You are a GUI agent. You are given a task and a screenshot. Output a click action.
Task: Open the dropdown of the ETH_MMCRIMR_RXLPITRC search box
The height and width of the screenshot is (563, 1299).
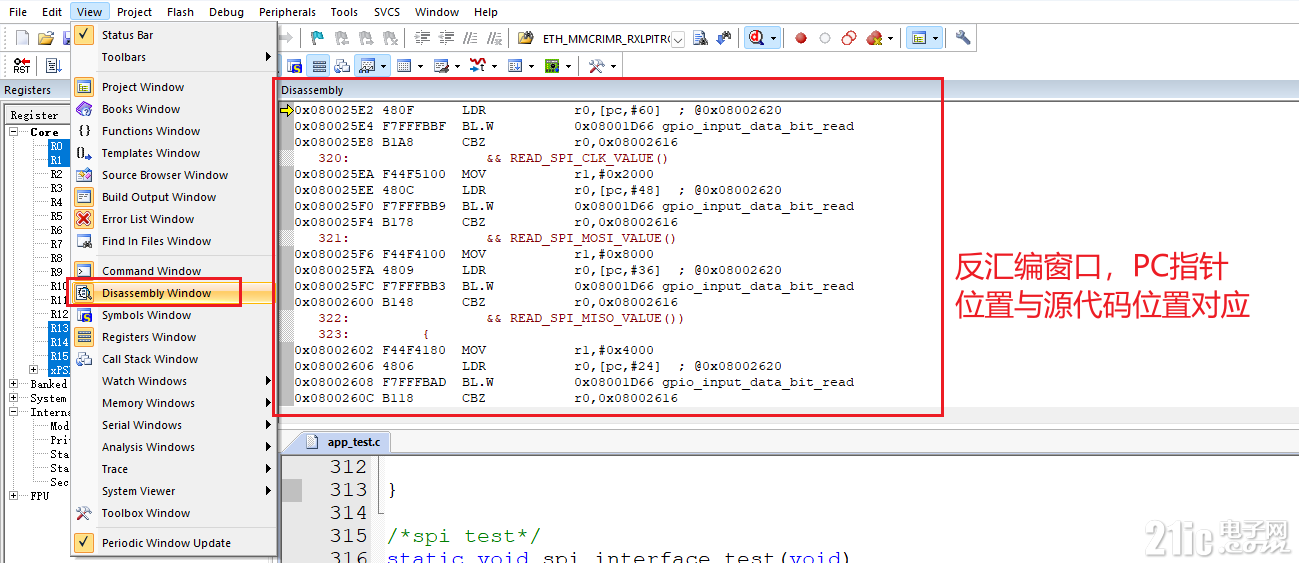(x=678, y=39)
